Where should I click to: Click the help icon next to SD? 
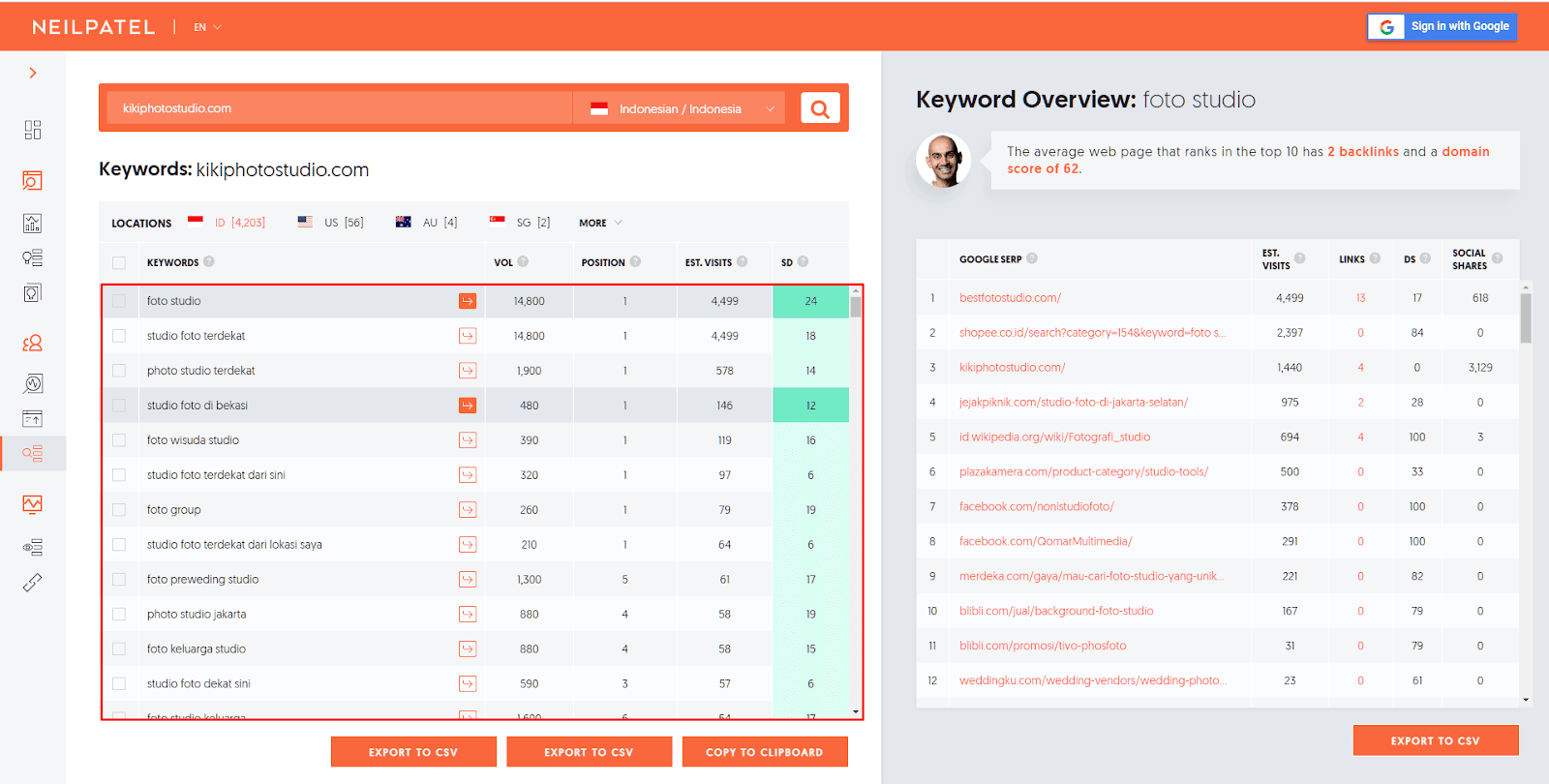pos(803,261)
